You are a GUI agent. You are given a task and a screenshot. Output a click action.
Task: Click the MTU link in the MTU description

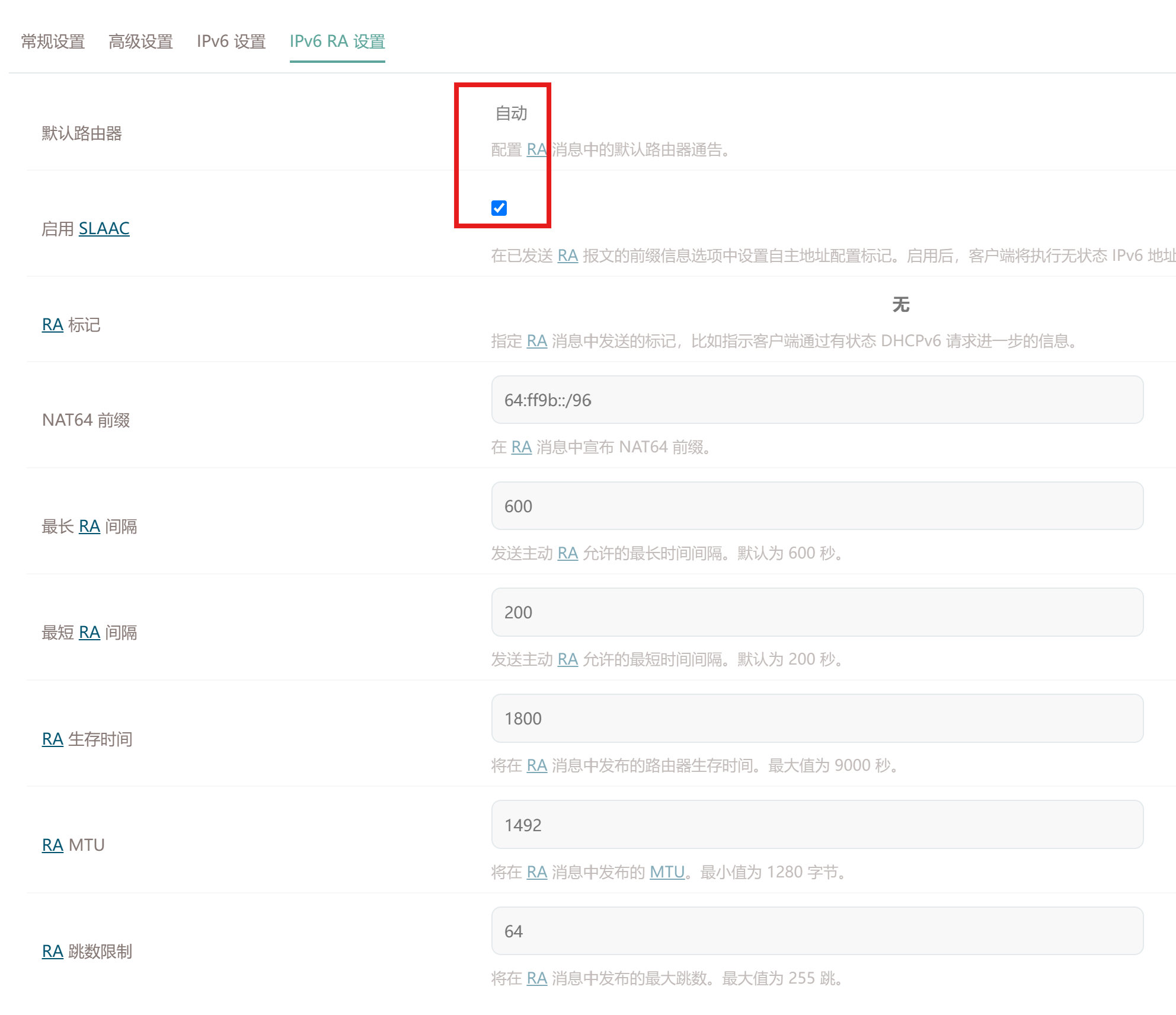[x=667, y=872]
